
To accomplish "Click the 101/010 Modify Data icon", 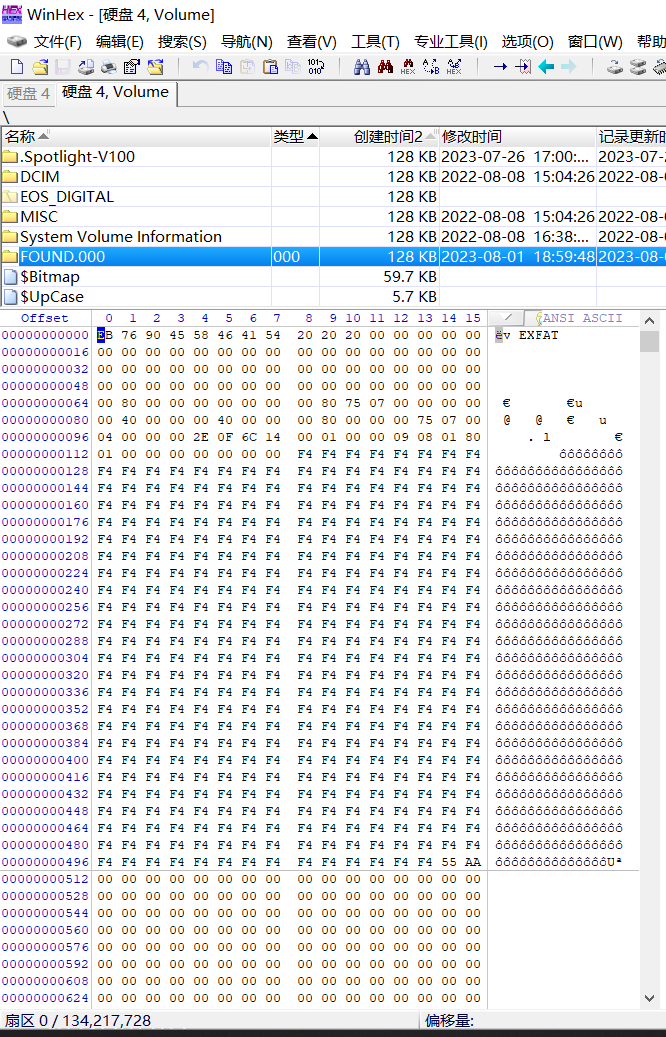I will click(315, 66).
